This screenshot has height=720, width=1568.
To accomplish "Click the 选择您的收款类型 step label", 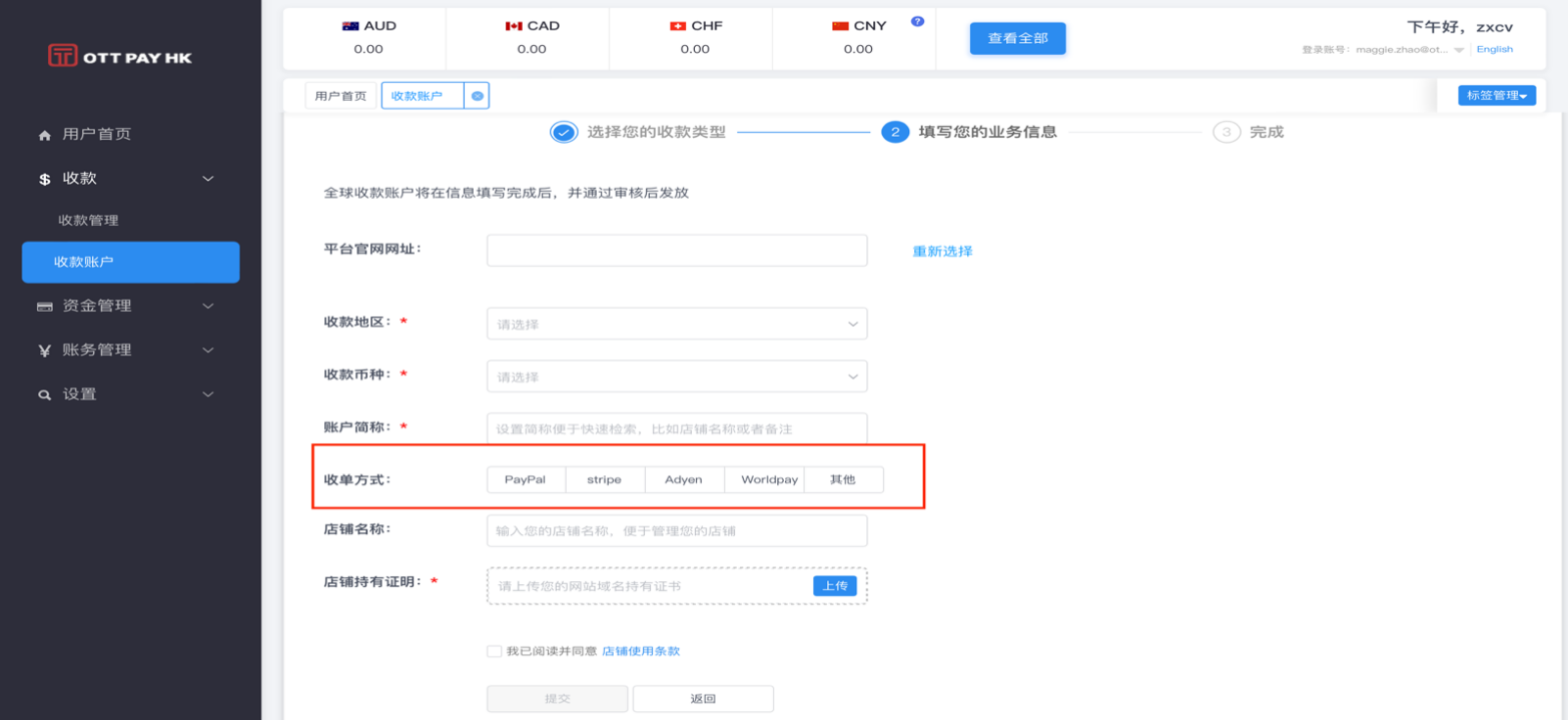I will tap(657, 132).
